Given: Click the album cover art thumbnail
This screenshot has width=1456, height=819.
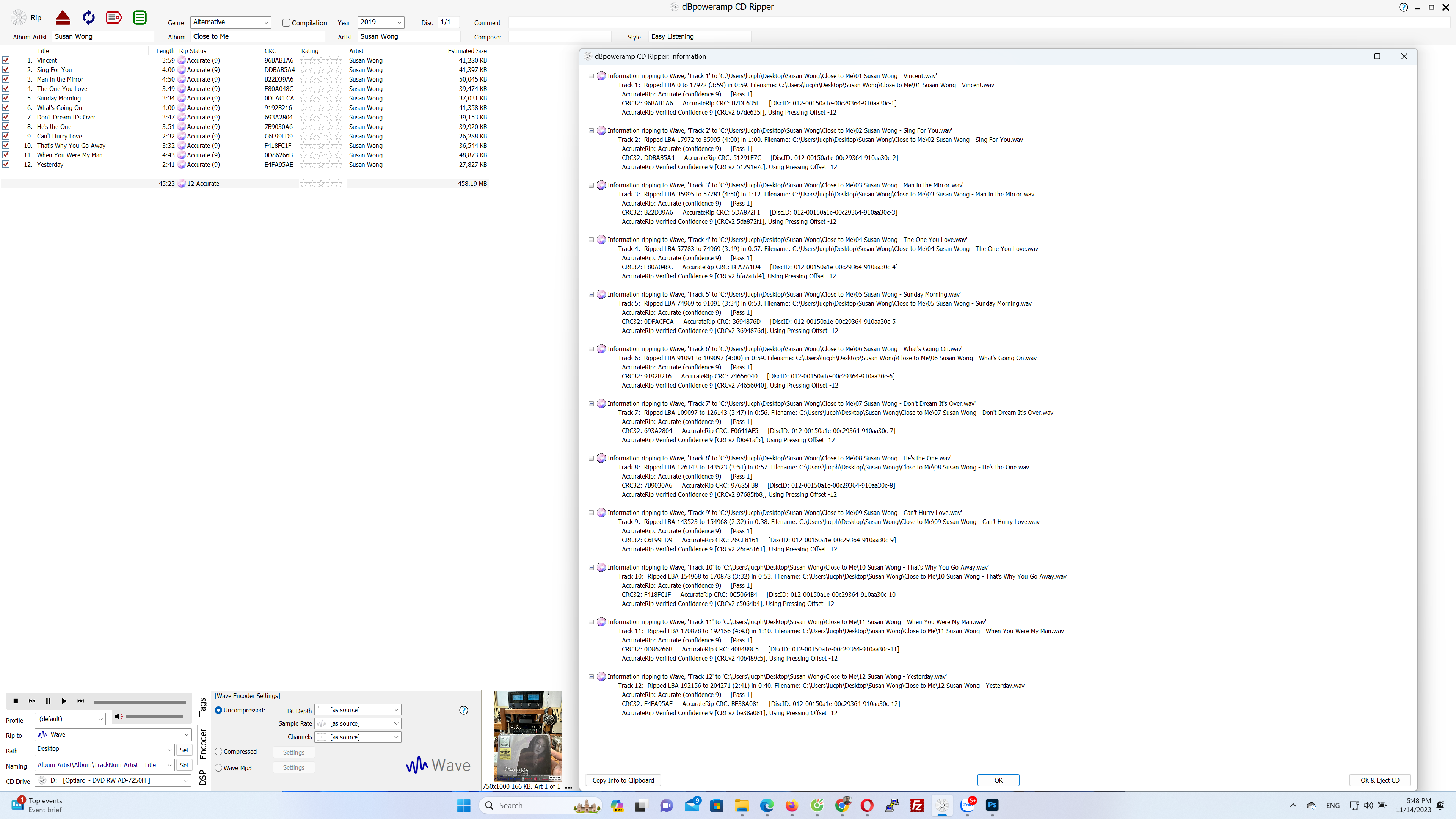Looking at the screenshot, I should (x=528, y=736).
